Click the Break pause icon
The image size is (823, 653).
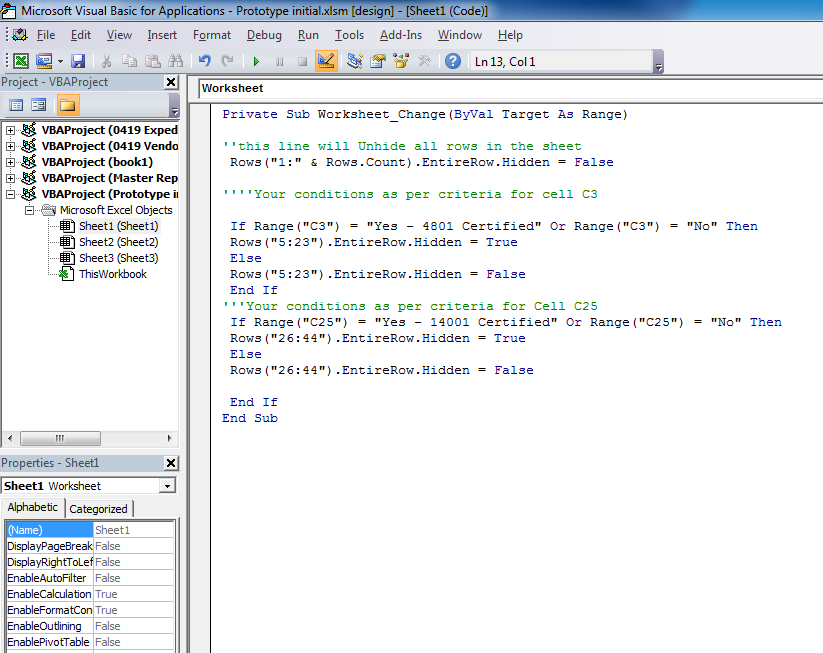click(x=279, y=61)
